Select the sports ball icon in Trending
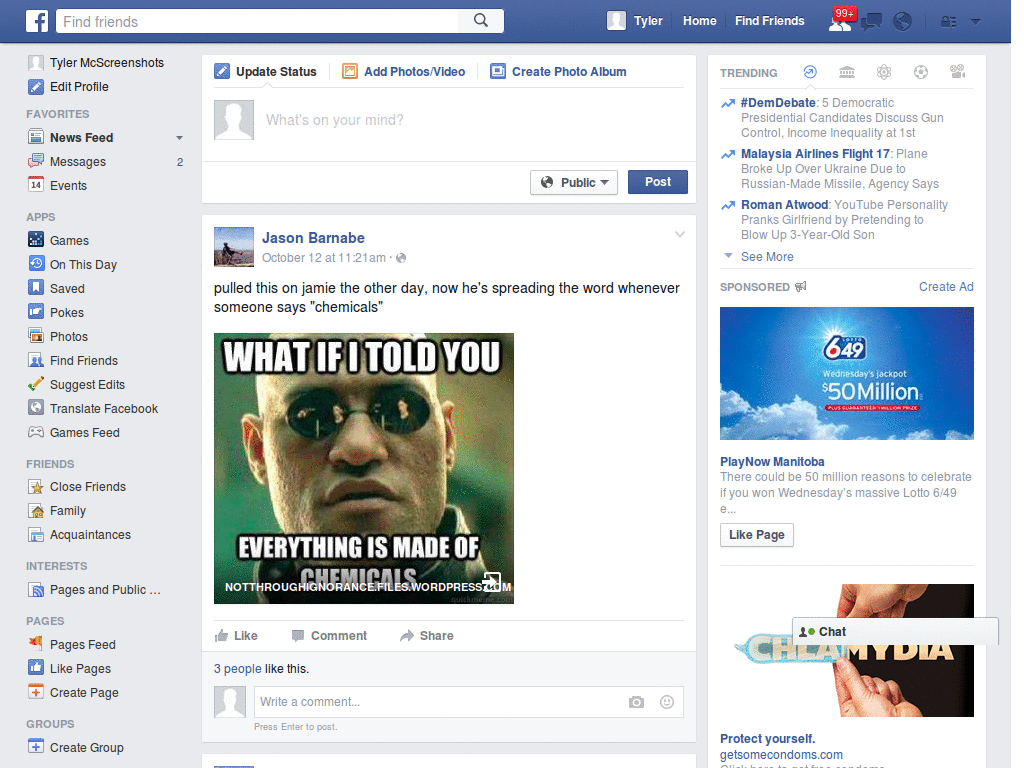 (x=921, y=72)
